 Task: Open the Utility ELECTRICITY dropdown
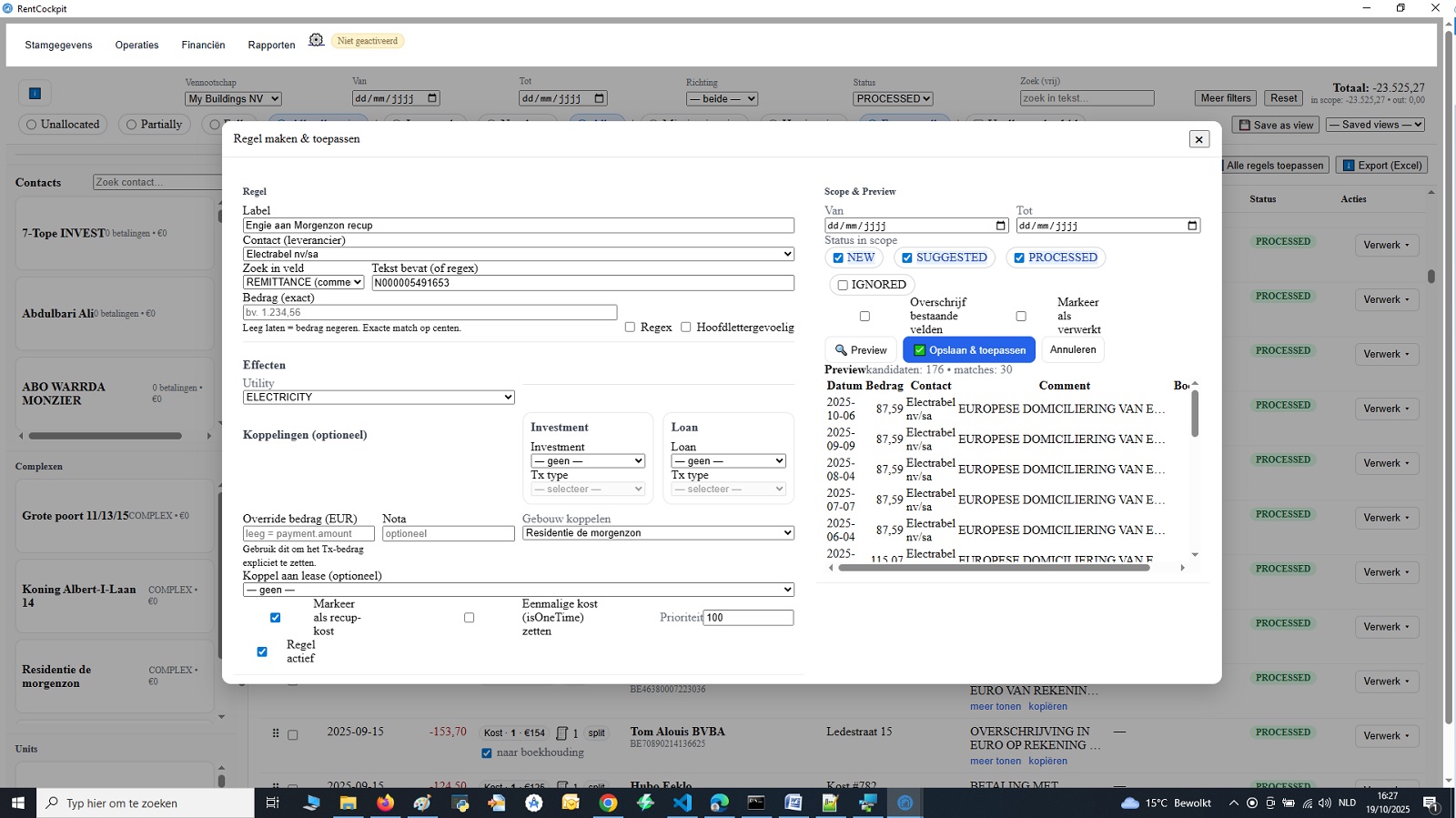[379, 398]
